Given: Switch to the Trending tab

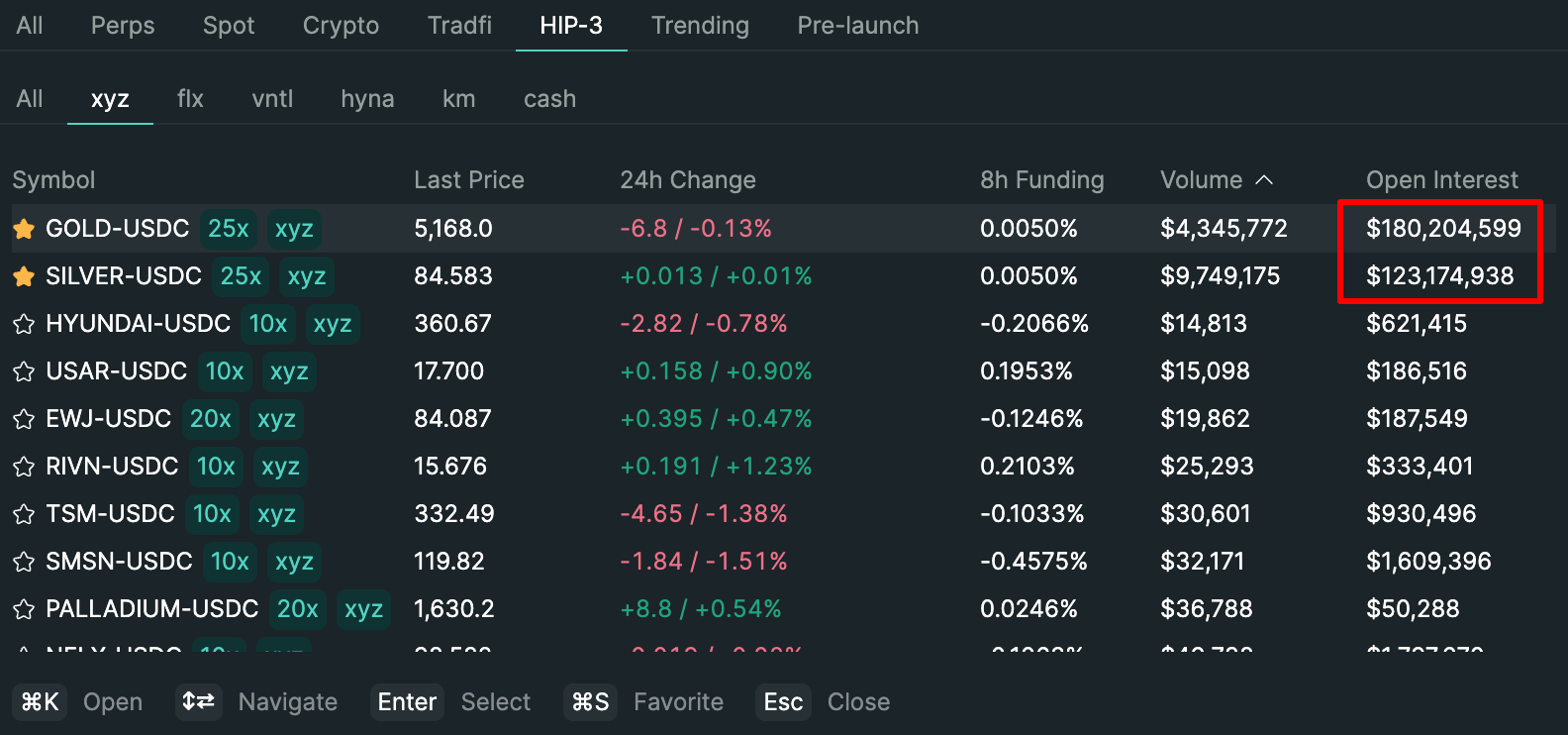Looking at the screenshot, I should (x=700, y=26).
